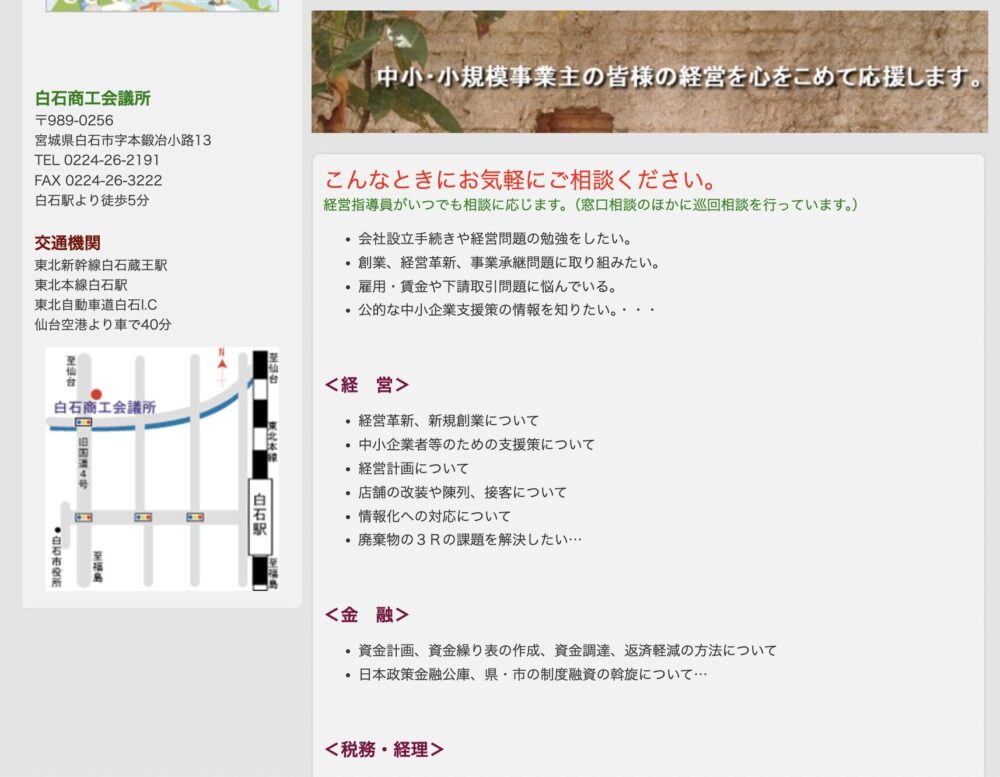Click the red location dot on map
Viewport: 1000px width, 777px height.
[x=96, y=394]
